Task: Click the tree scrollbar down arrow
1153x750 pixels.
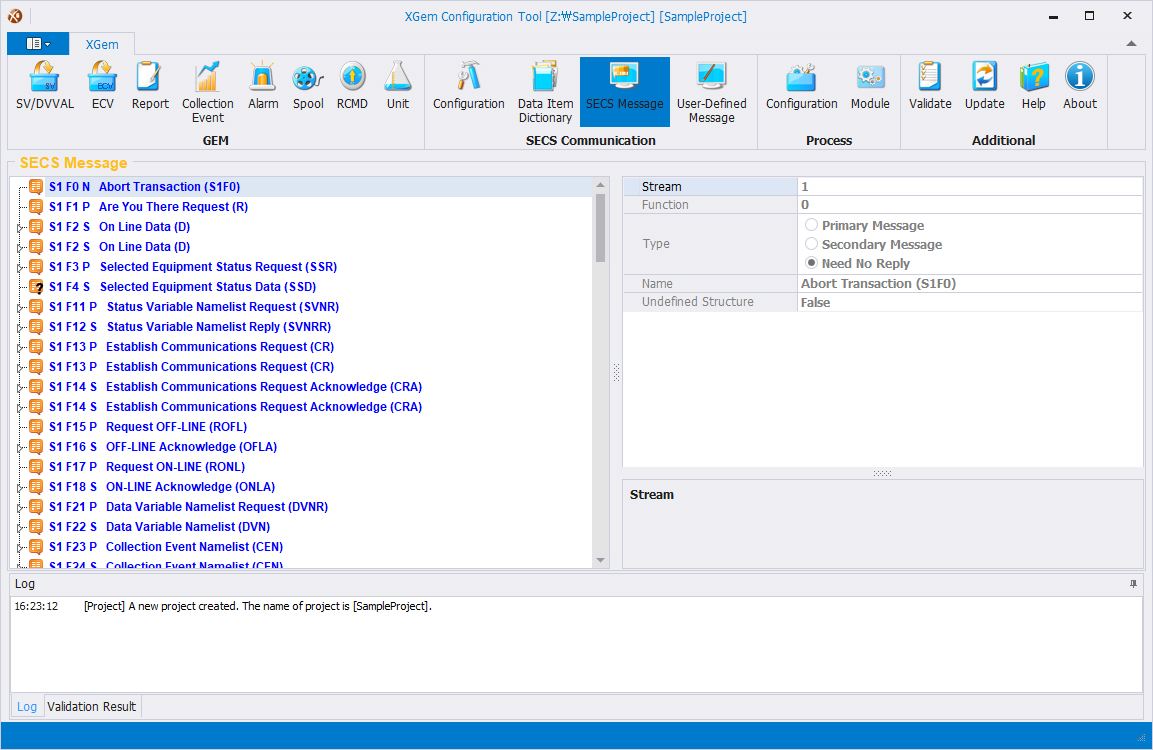Action: point(600,560)
